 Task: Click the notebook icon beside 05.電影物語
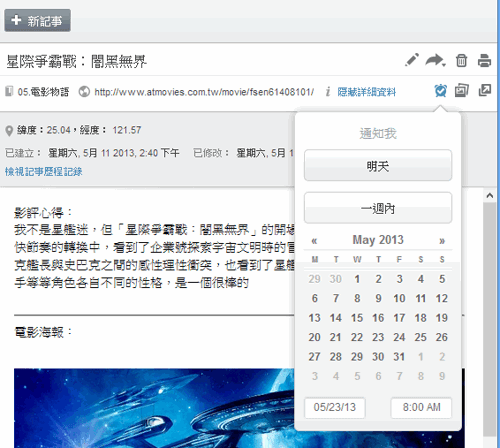pos(9,91)
